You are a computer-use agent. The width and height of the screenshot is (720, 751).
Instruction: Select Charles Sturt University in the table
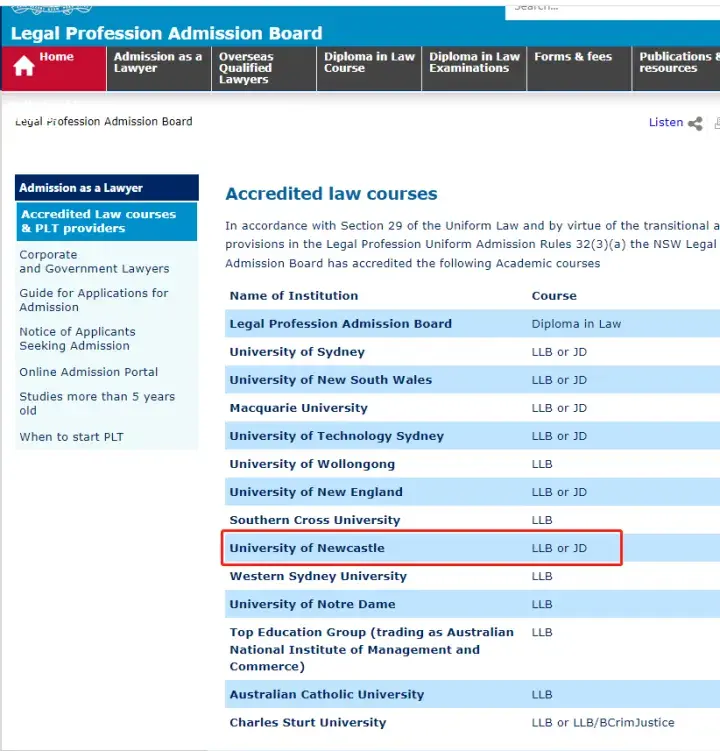pos(308,722)
